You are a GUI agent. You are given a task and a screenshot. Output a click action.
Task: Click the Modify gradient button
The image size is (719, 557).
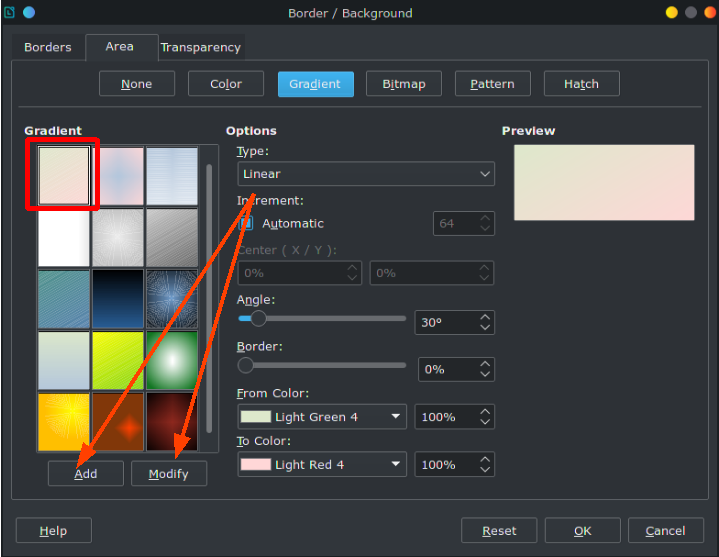(x=169, y=474)
